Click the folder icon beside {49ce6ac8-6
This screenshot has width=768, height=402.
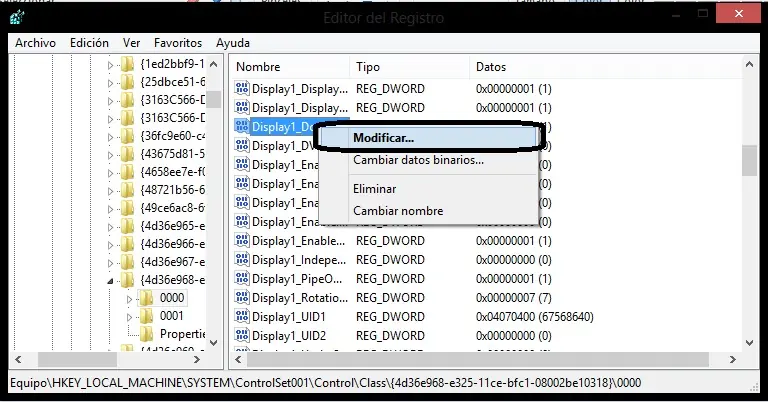point(127,208)
